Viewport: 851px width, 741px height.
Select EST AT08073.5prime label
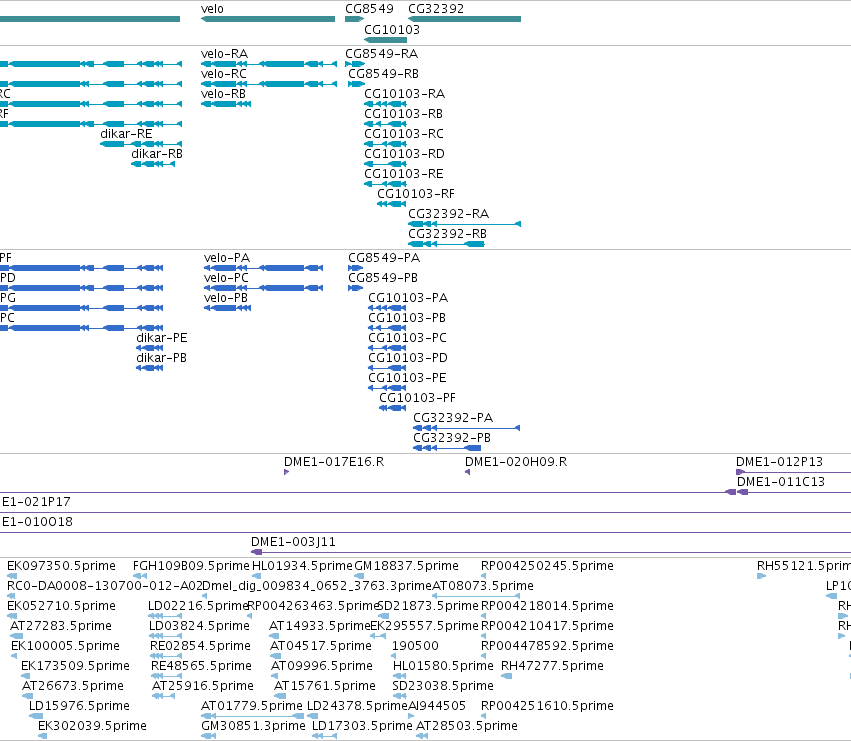pyautogui.click(x=482, y=586)
